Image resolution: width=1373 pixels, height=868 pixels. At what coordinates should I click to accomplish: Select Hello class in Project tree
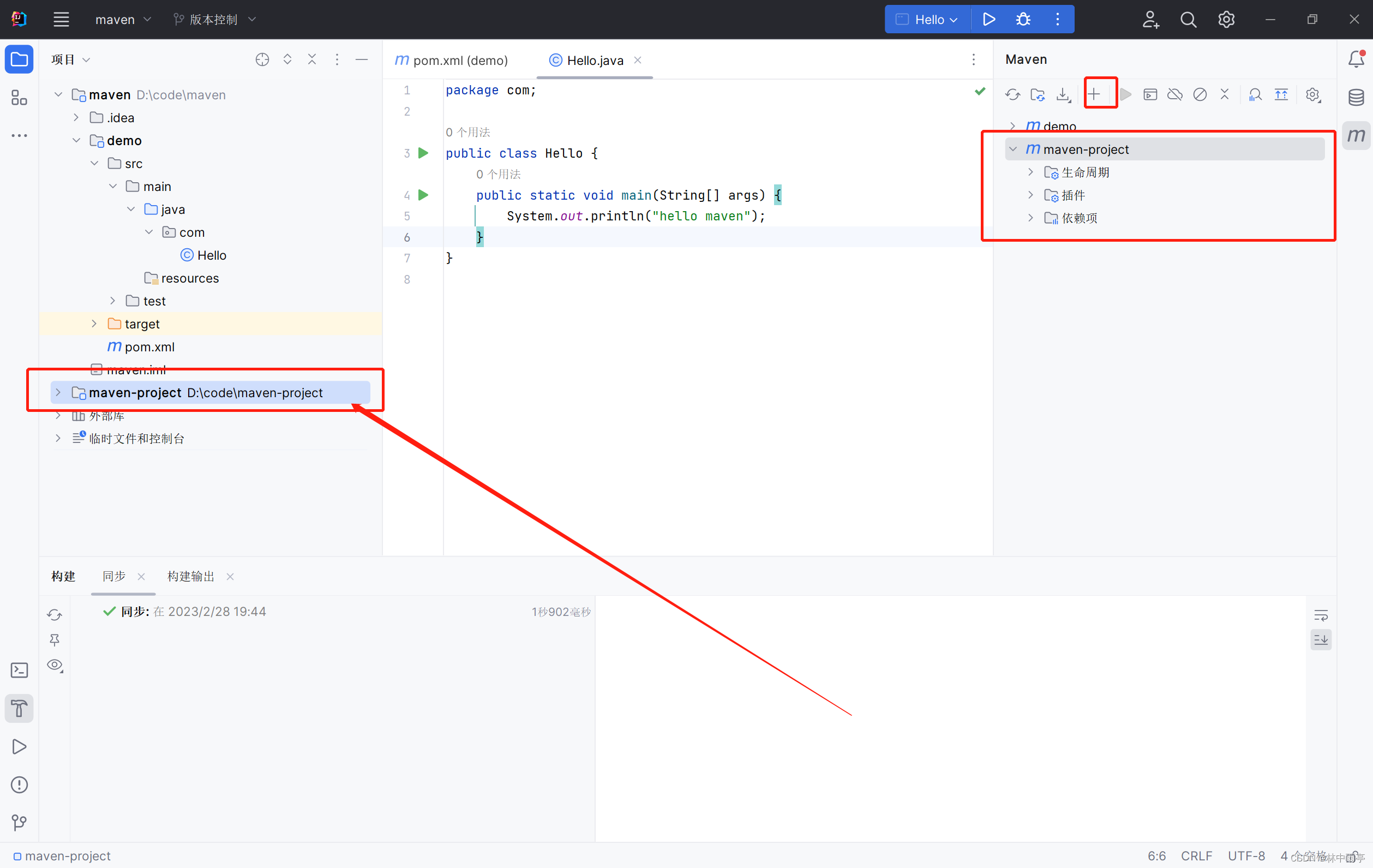203,255
